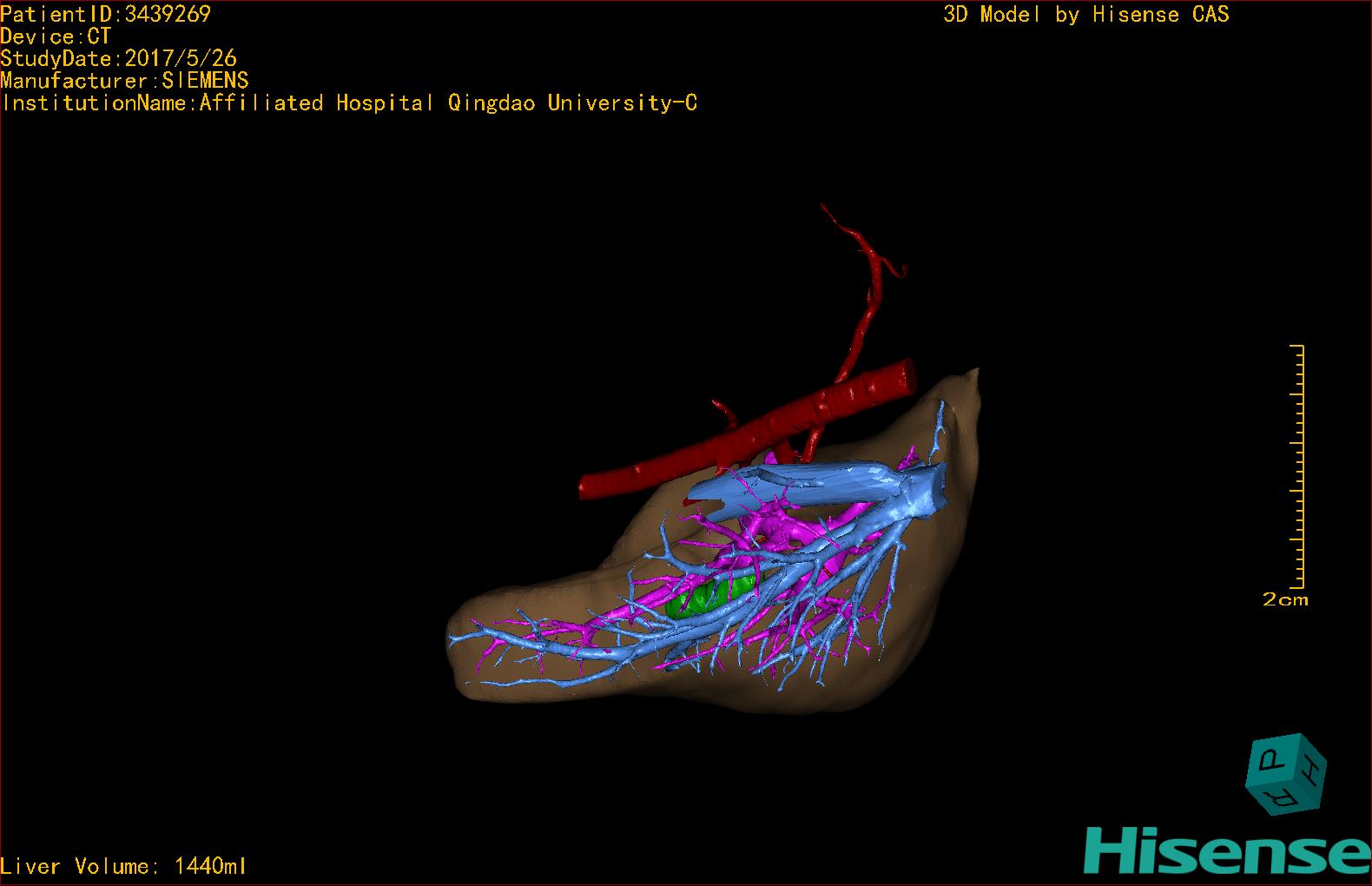Click the Liver Volume: 1440ml readout
This screenshot has width=1372, height=886.
(x=123, y=866)
